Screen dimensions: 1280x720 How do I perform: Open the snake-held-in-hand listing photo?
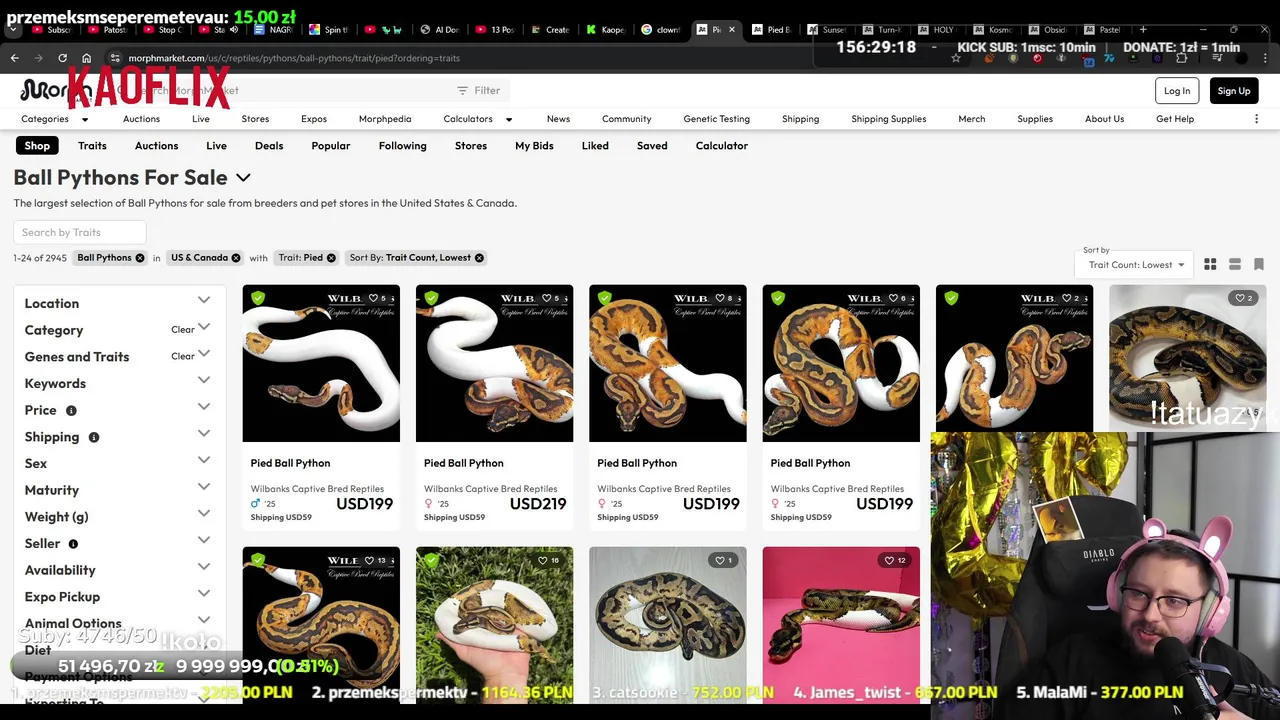(494, 625)
